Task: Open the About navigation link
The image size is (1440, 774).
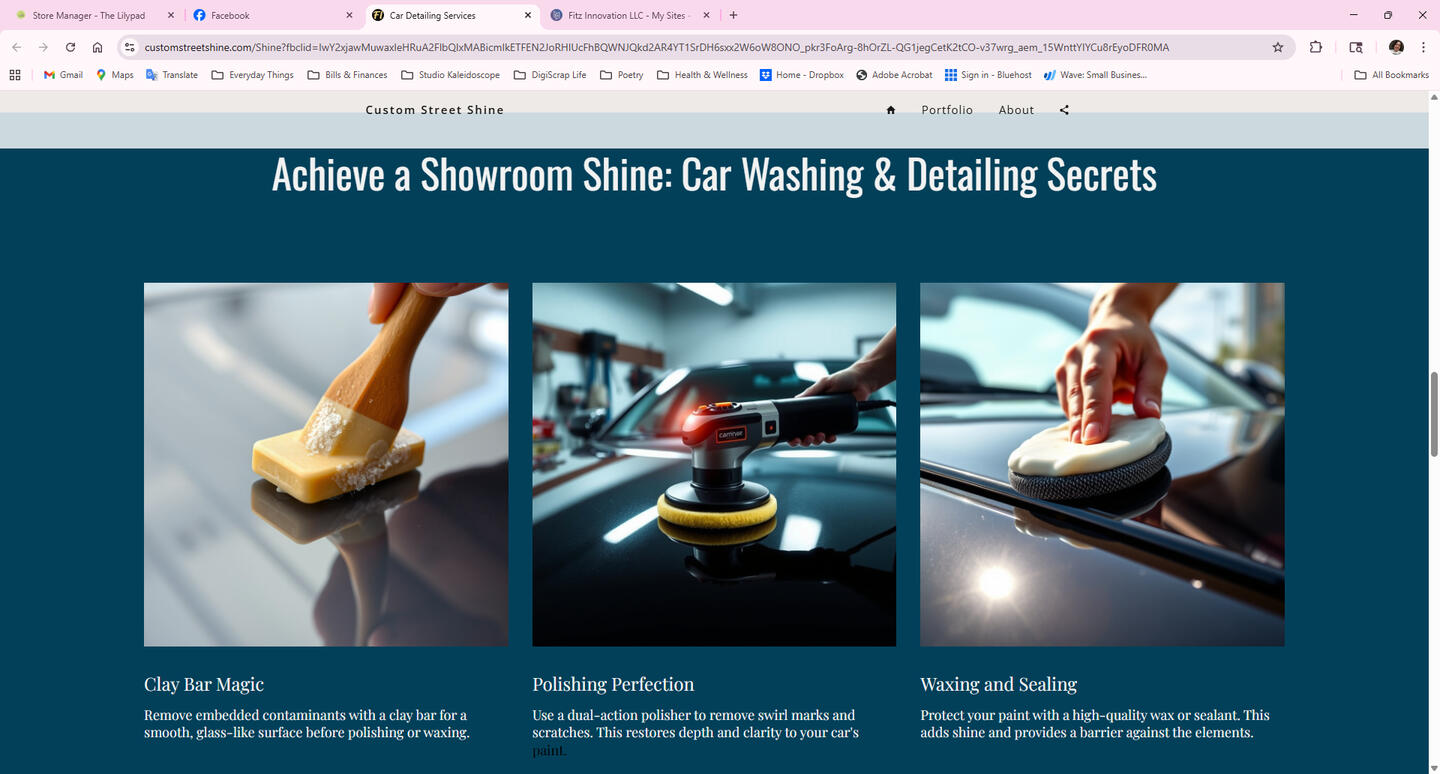Action: (1016, 110)
